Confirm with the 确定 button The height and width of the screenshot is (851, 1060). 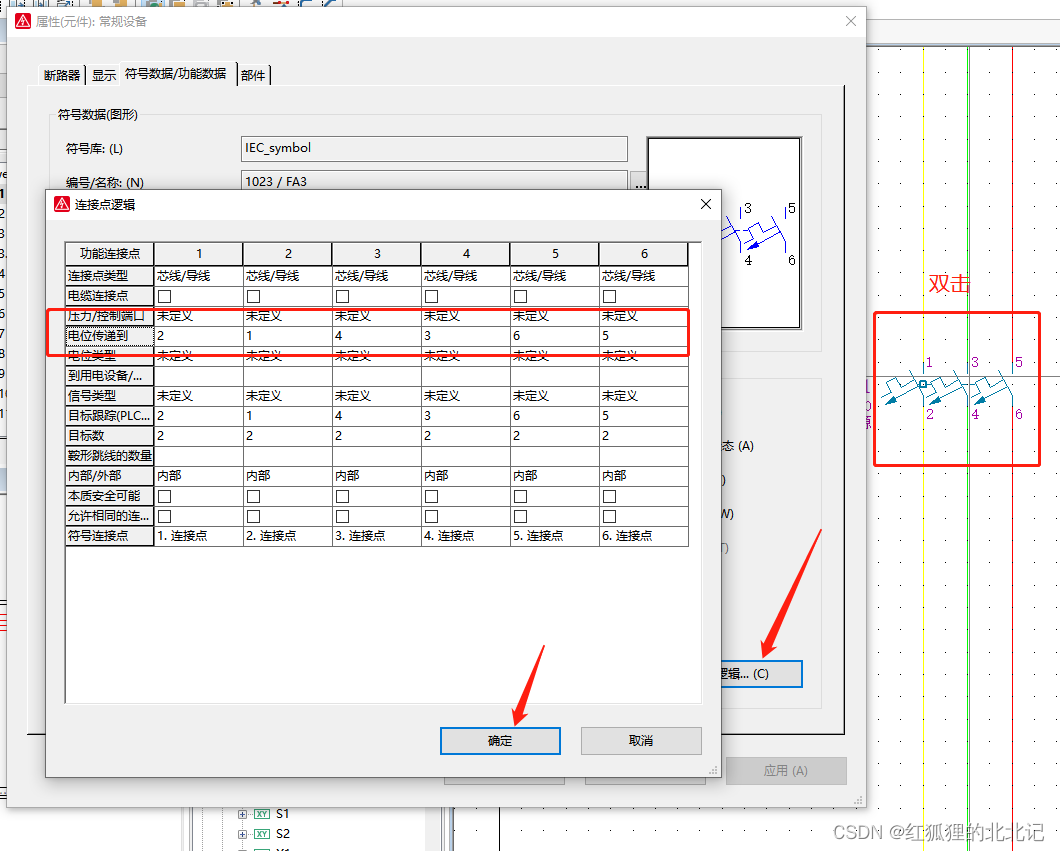click(x=500, y=741)
